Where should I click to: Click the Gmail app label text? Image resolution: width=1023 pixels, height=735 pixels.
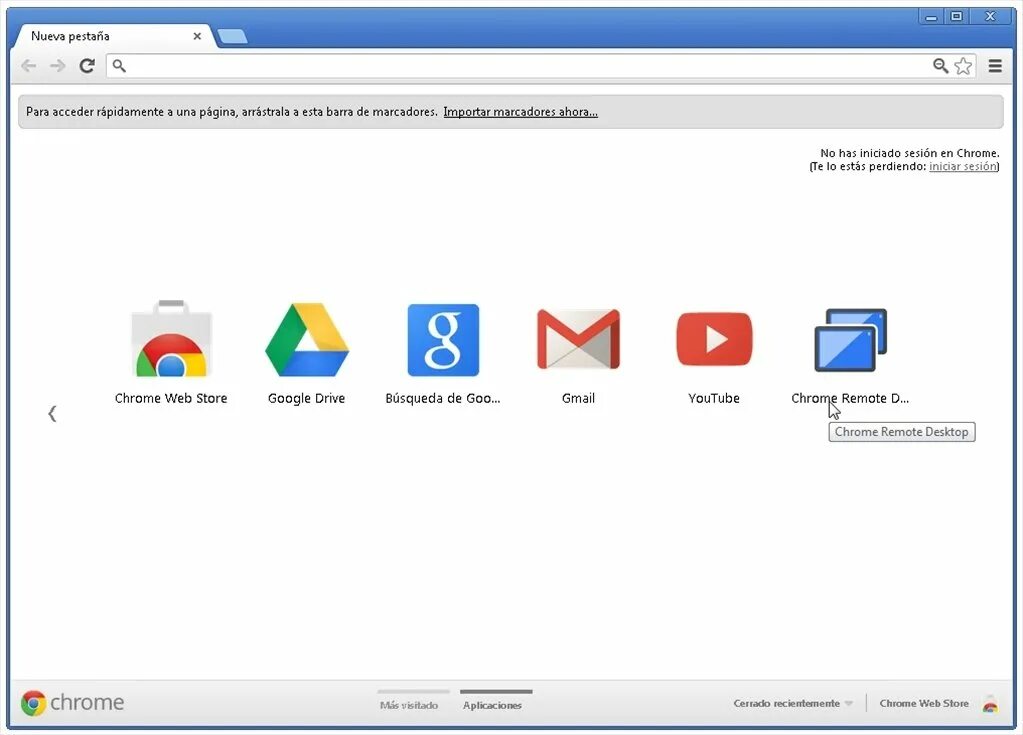coord(578,398)
